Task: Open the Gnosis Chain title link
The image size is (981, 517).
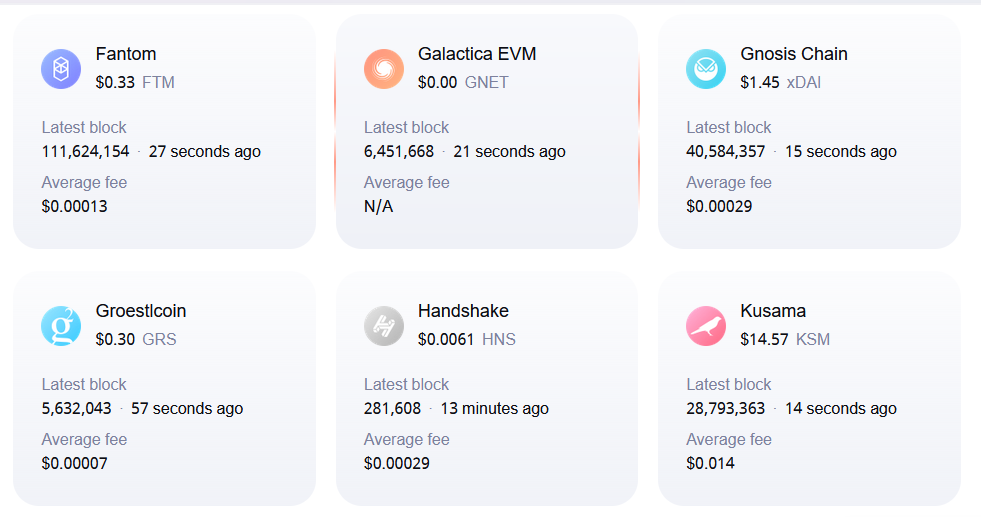Action: [793, 54]
